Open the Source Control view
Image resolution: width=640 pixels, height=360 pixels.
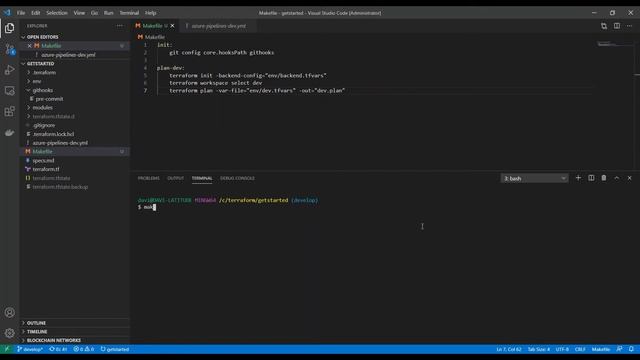tap(9, 50)
